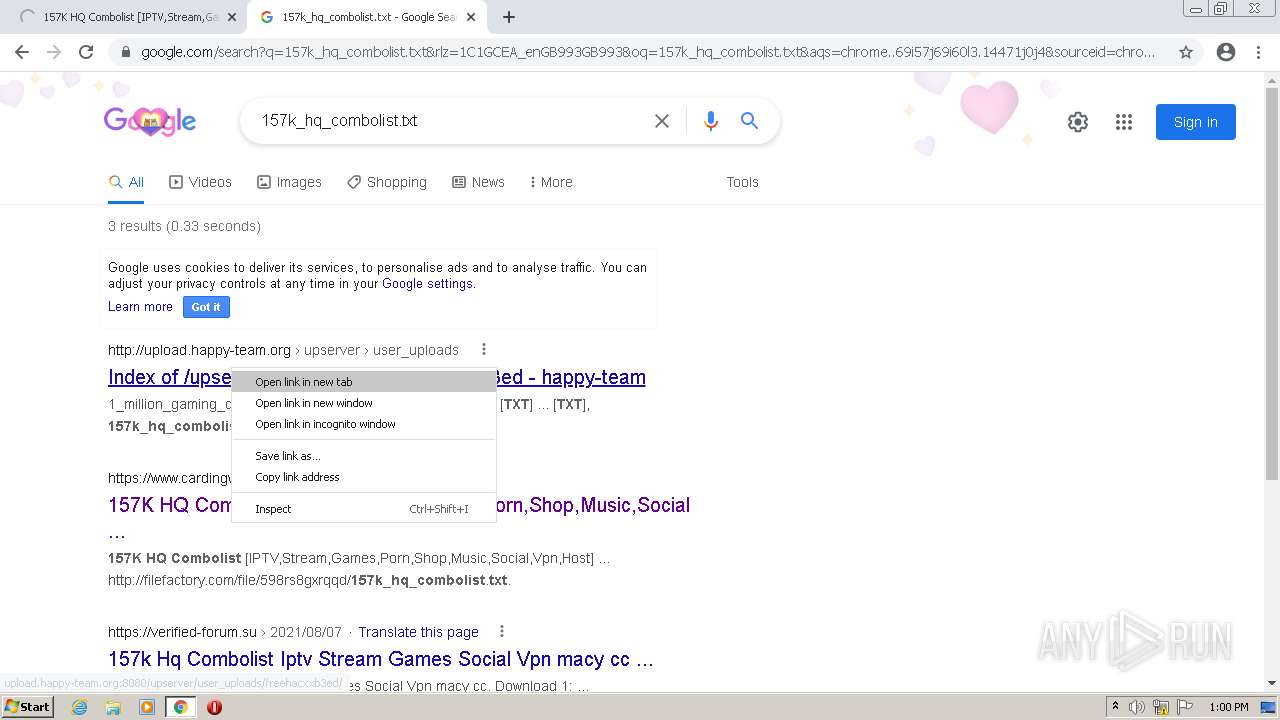Click the browser back arrow
Image resolution: width=1280 pixels, height=720 pixels.
(22, 52)
